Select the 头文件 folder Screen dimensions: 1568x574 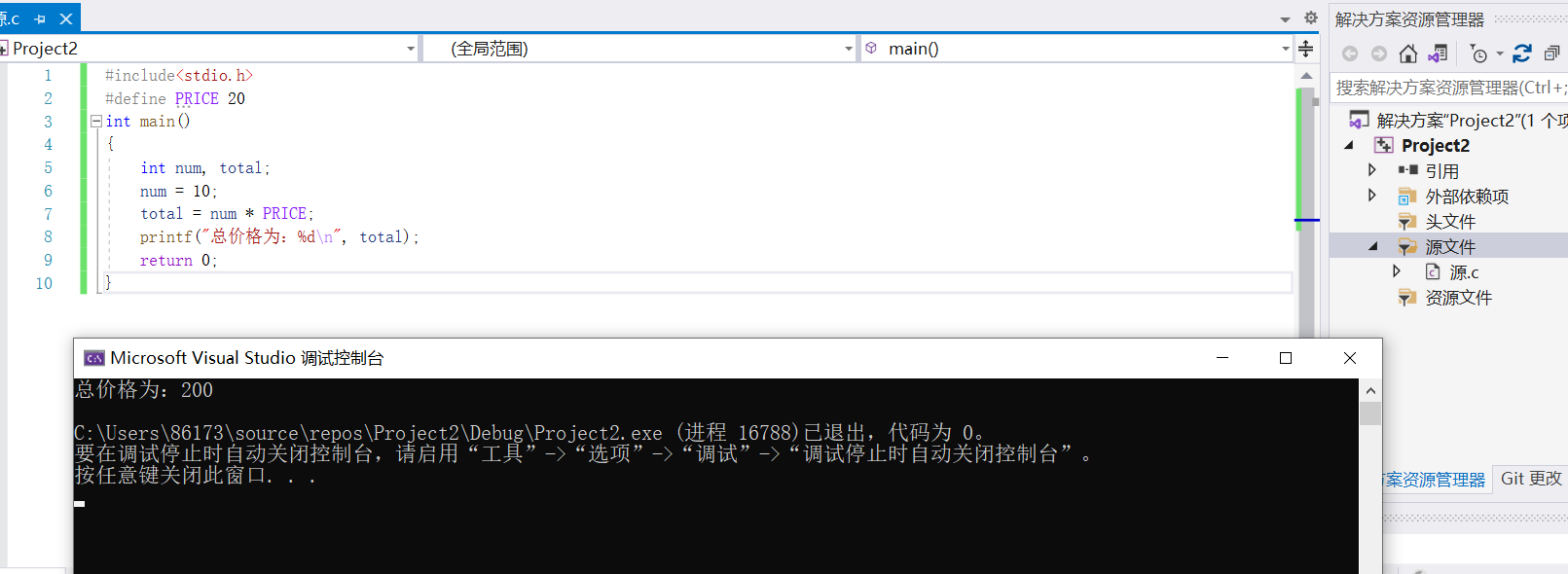coord(1450,222)
